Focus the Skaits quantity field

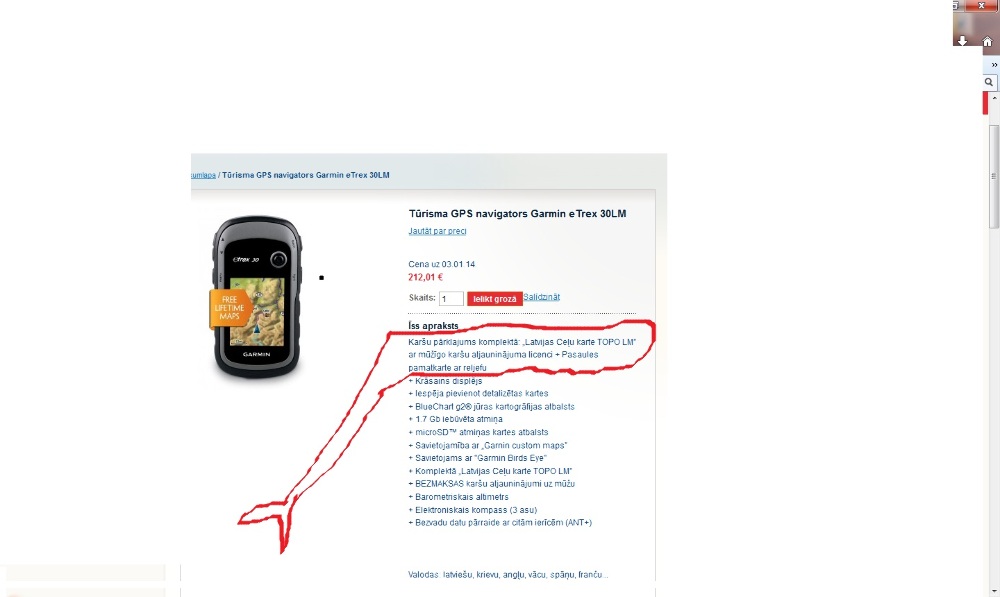coord(451,298)
